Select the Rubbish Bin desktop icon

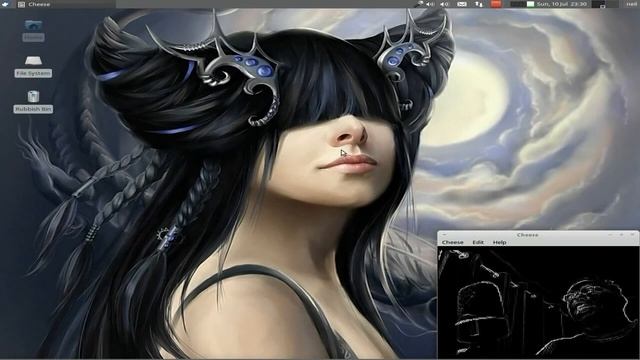click(x=33, y=102)
